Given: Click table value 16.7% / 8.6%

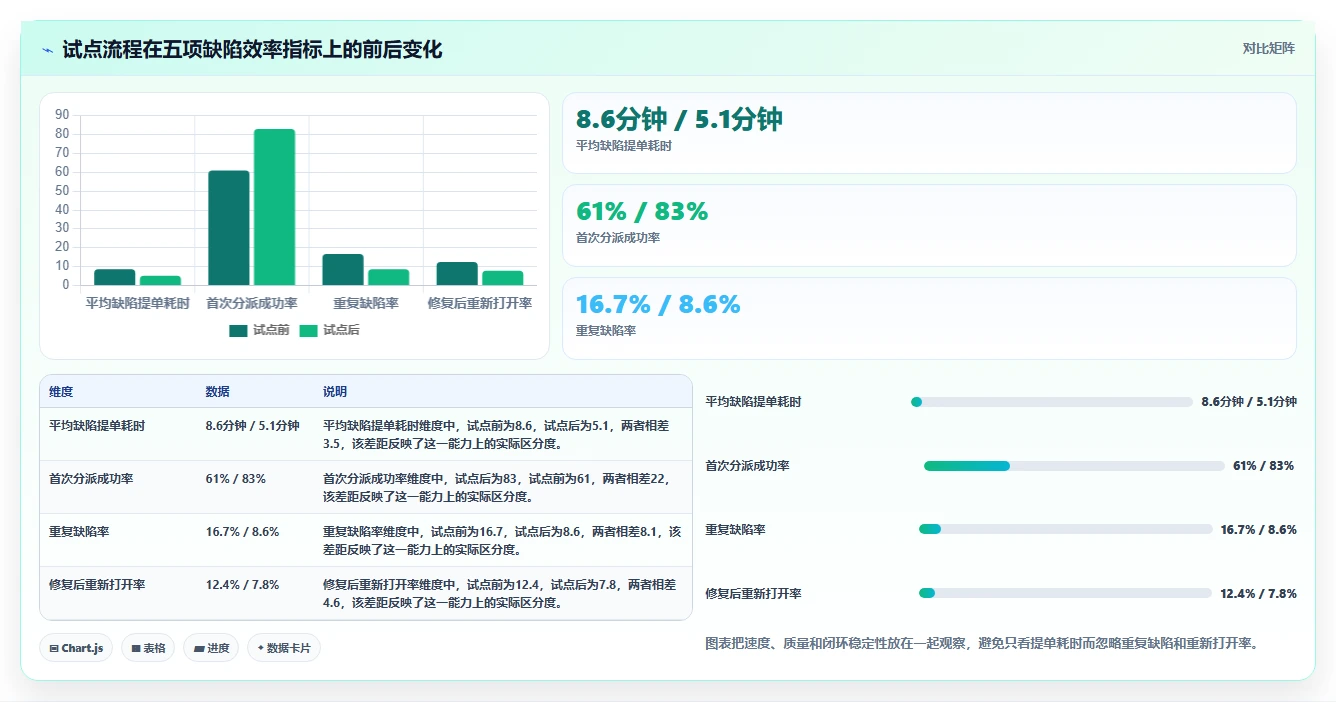Looking at the screenshot, I should click(242, 532).
